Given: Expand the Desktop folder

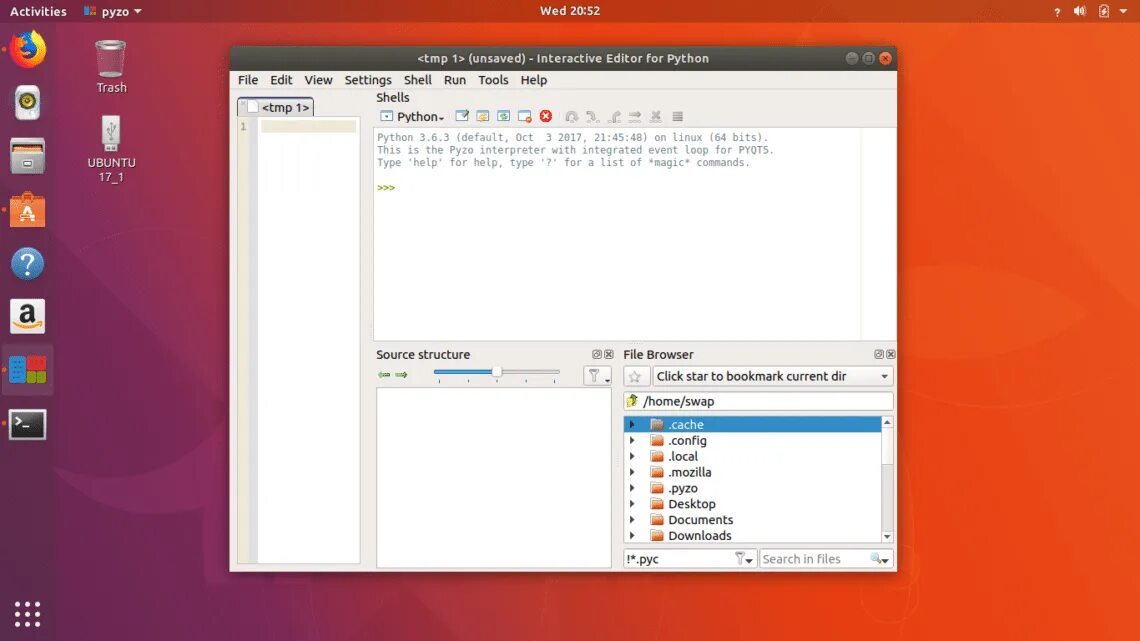Looking at the screenshot, I should point(632,504).
